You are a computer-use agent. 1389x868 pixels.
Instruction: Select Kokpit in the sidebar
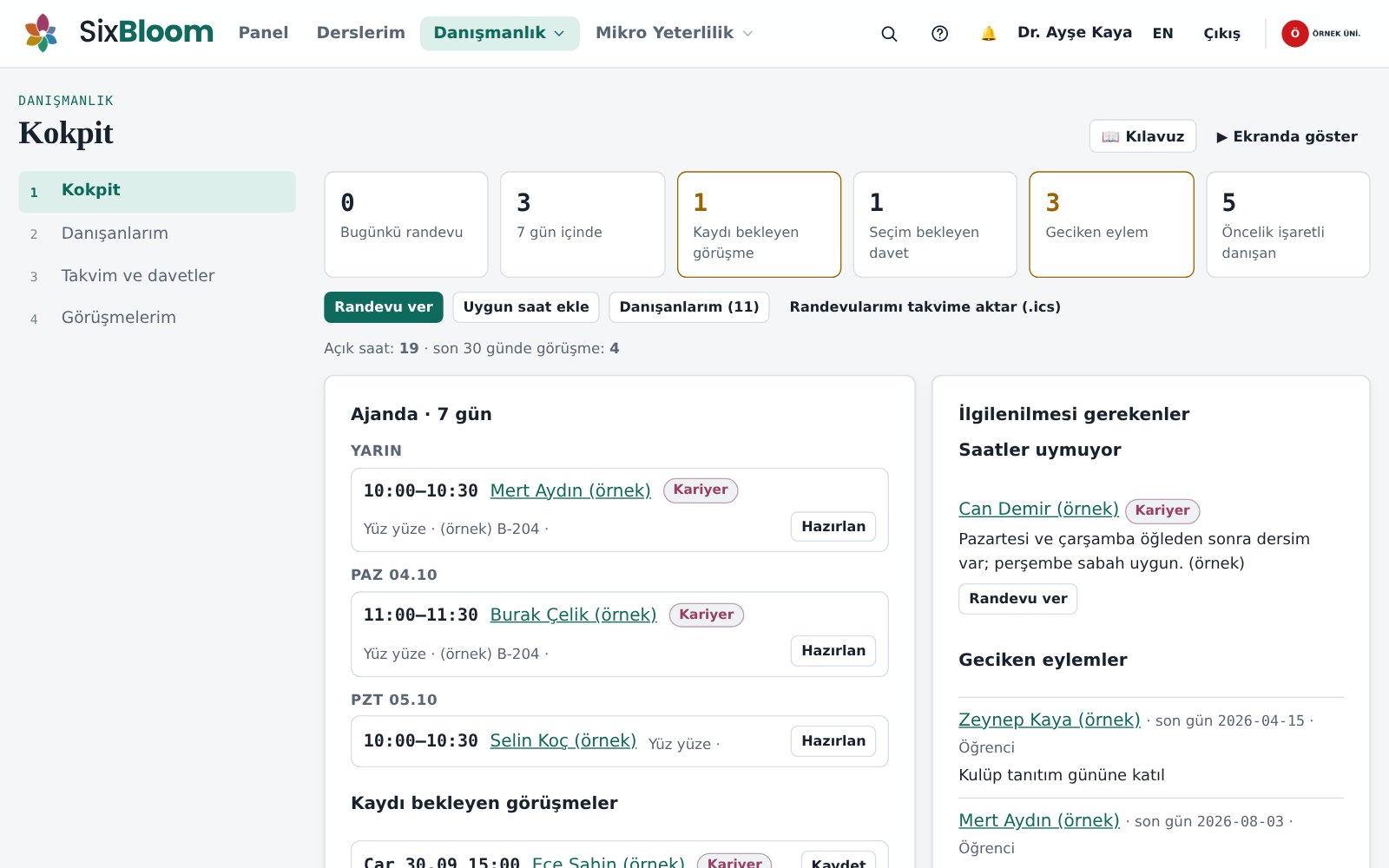157,191
